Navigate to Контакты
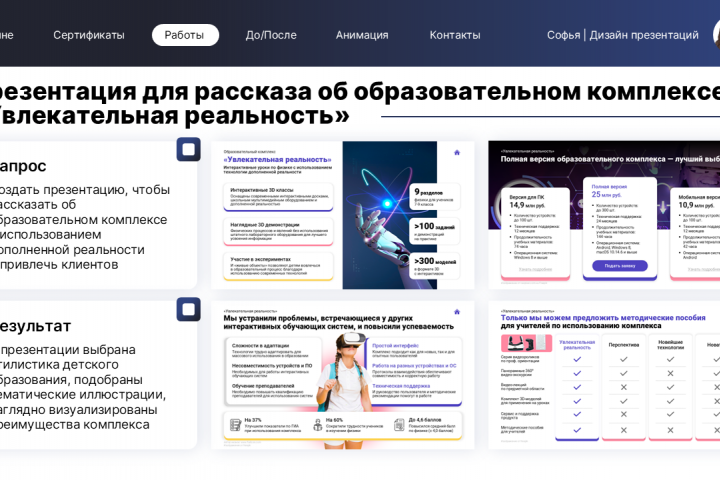Viewport: 720px width, 480px height. click(x=455, y=35)
